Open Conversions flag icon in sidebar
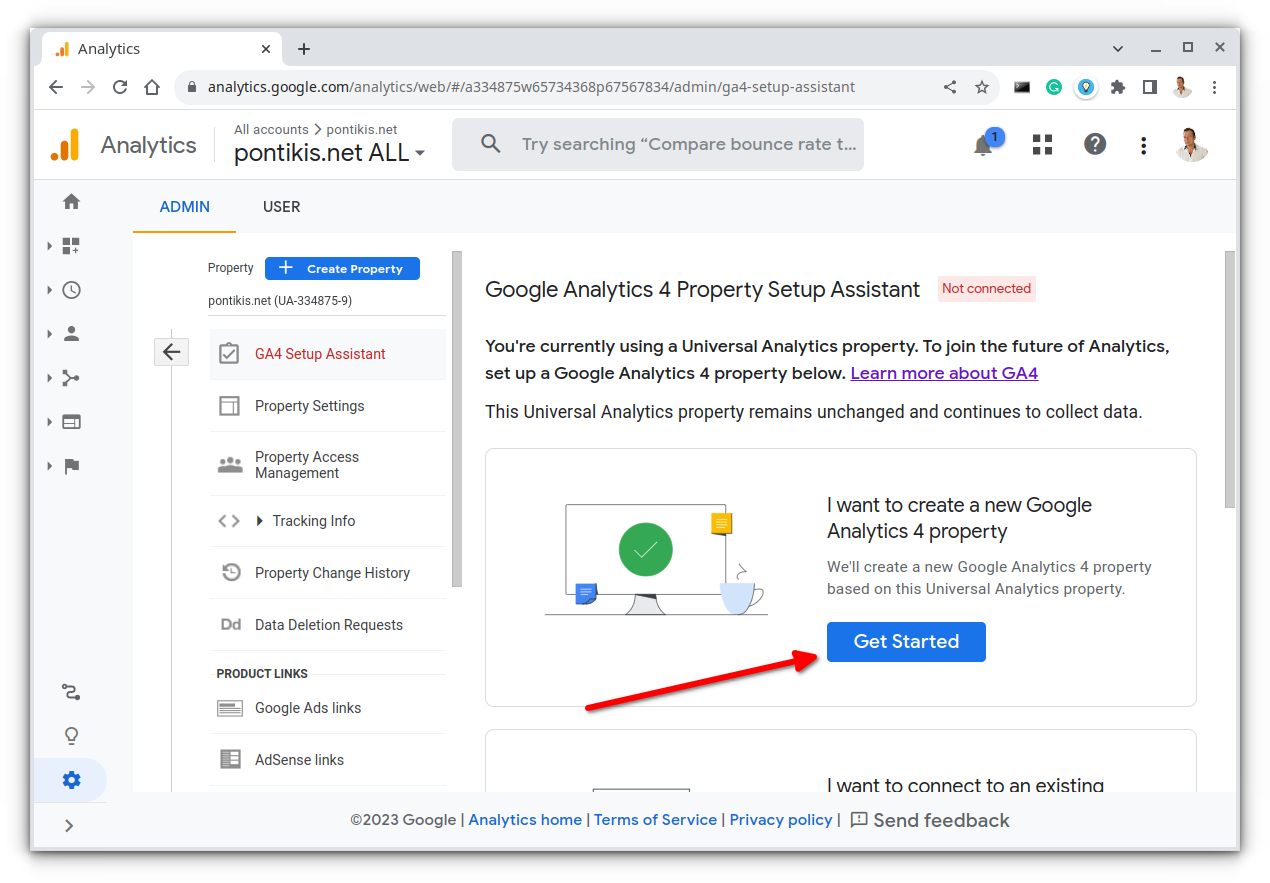 pos(71,466)
